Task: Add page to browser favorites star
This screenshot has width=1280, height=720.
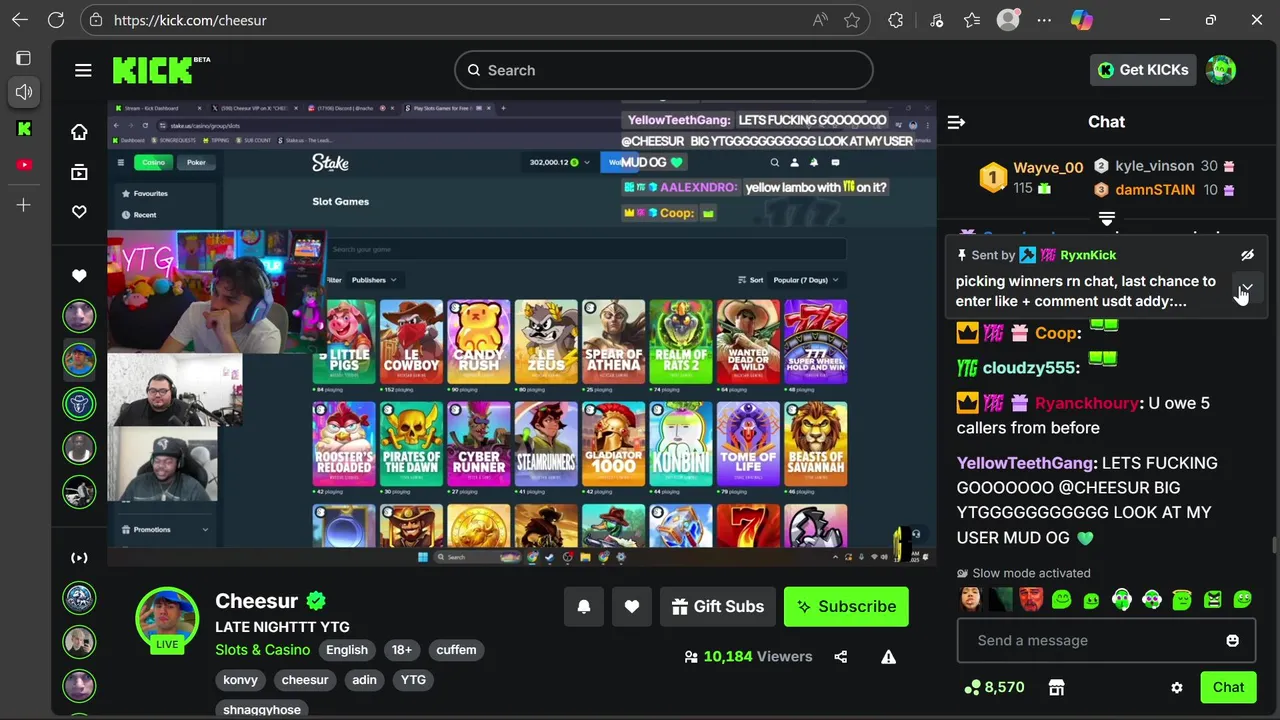Action: (852, 20)
